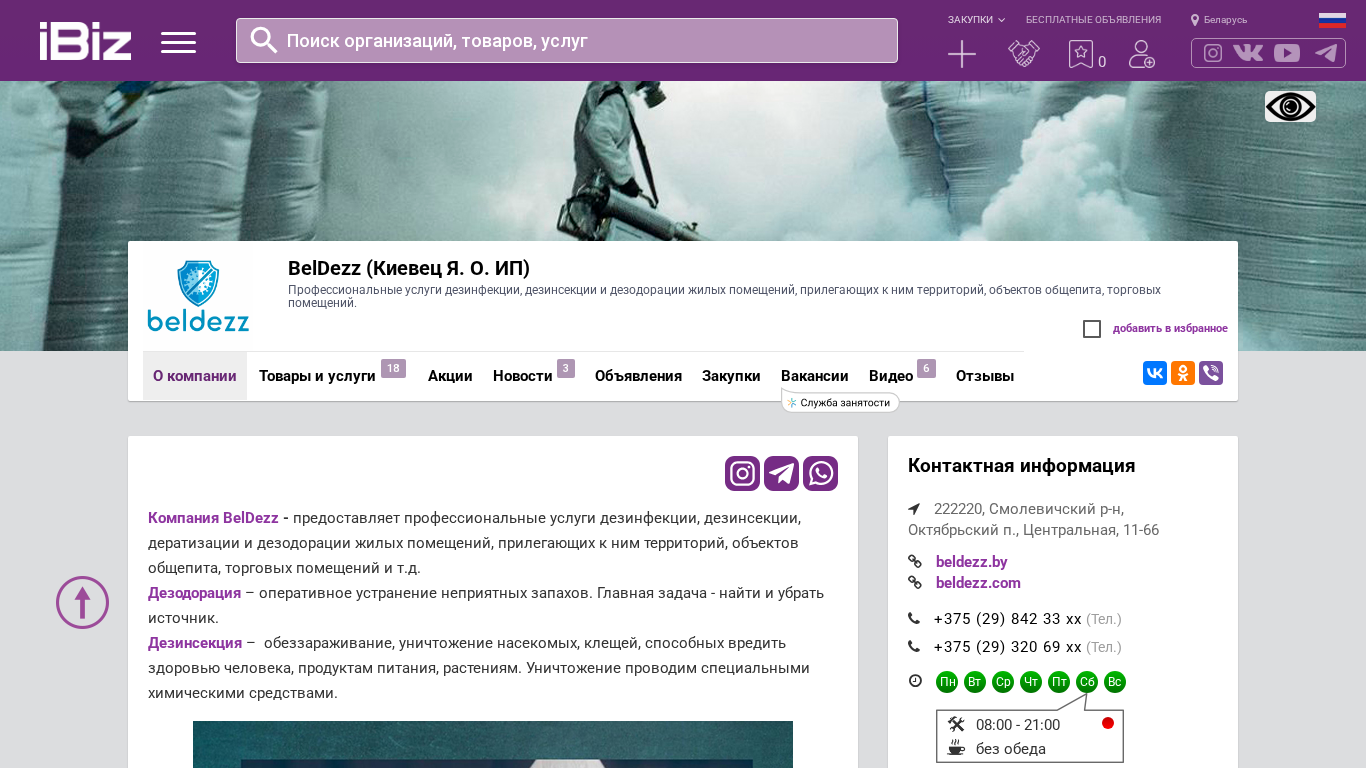Open favorites bookmark icon in header

1080,54
